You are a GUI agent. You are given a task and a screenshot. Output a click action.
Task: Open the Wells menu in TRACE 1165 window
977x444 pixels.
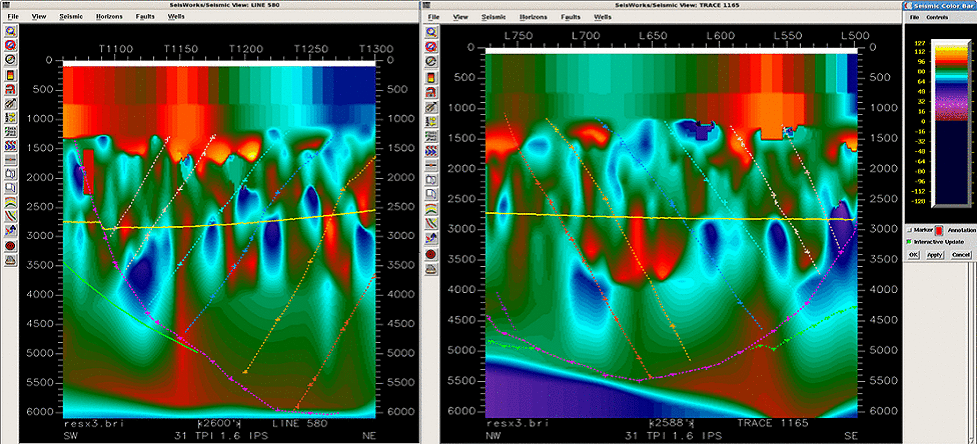(x=604, y=17)
